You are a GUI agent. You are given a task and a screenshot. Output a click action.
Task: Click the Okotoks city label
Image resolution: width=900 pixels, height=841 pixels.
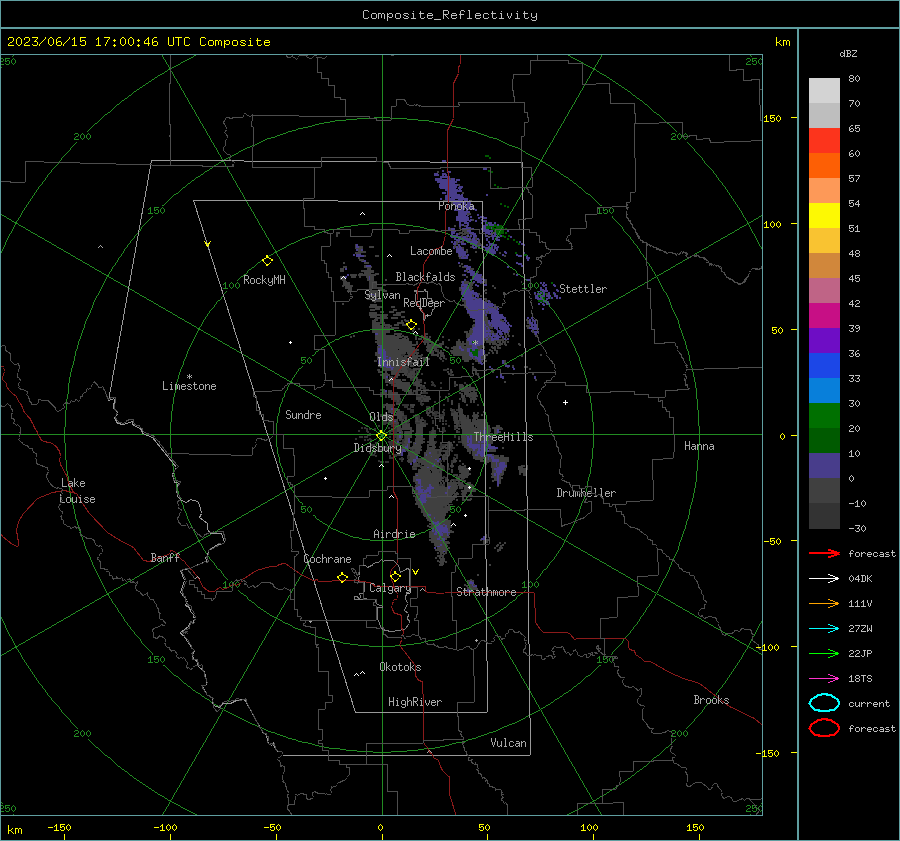tap(400, 667)
